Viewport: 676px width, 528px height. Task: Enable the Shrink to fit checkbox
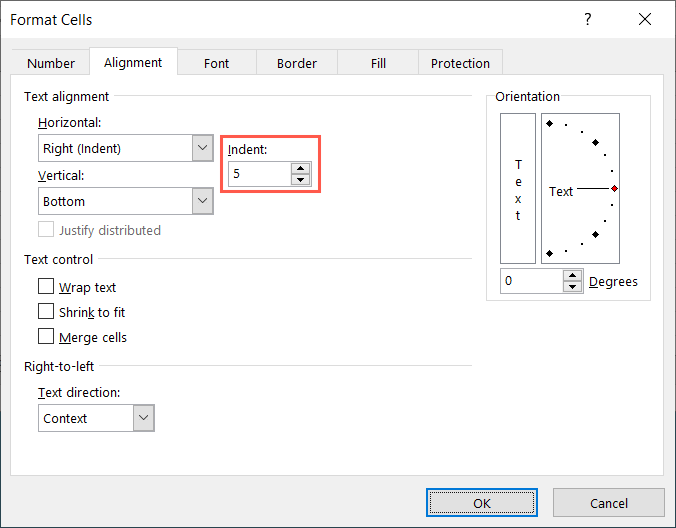tap(46, 311)
